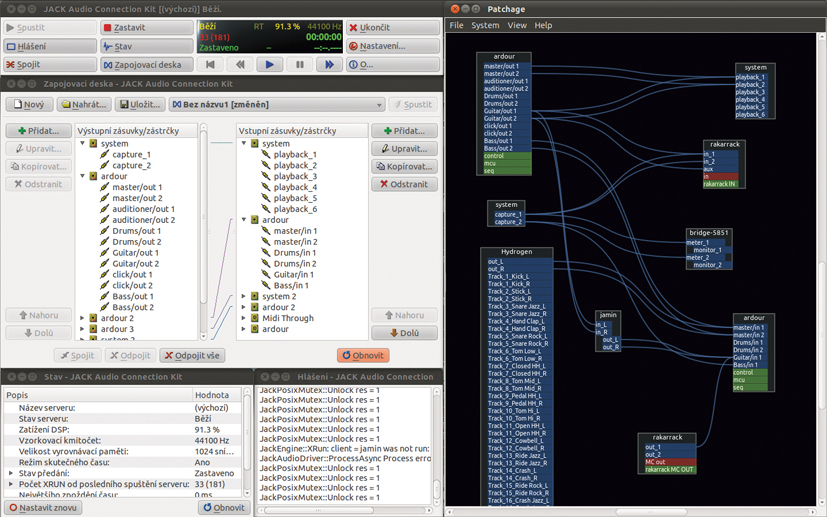Click Obnovit button in Stav window
Viewport: 827px width, 517px height.
224,508
